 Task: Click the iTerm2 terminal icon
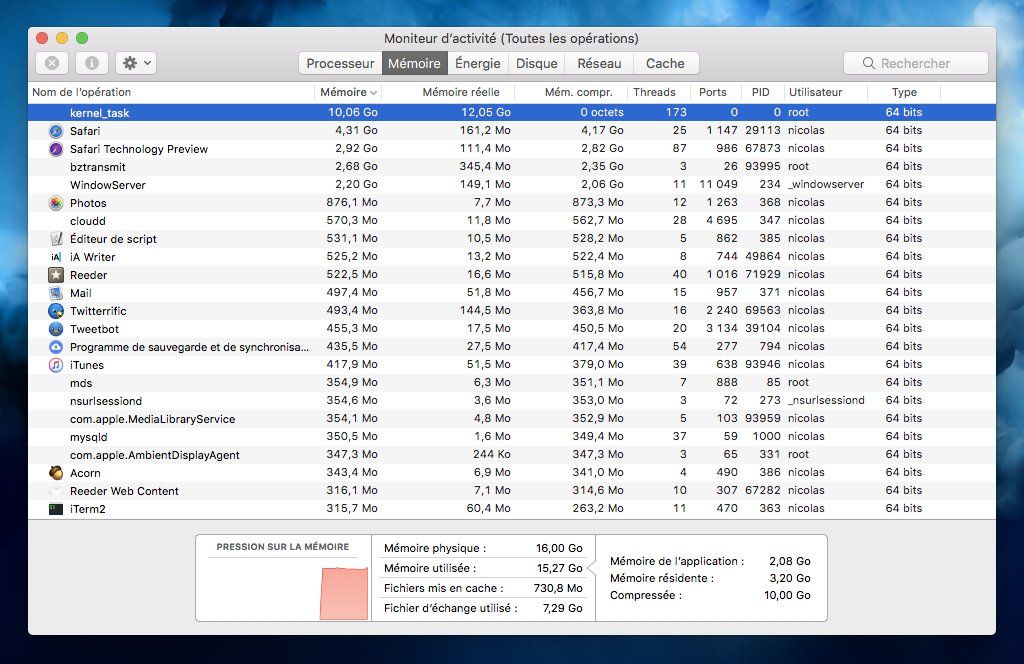[56, 509]
